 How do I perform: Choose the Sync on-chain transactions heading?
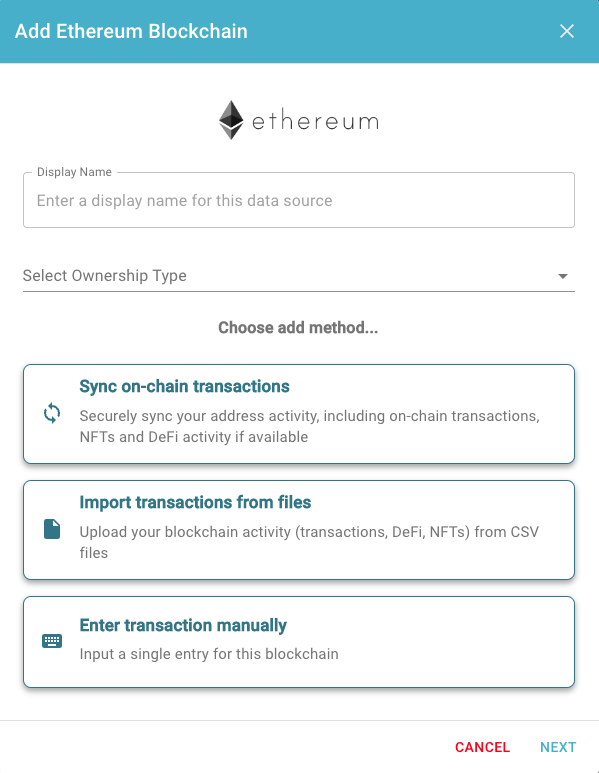[x=184, y=386]
